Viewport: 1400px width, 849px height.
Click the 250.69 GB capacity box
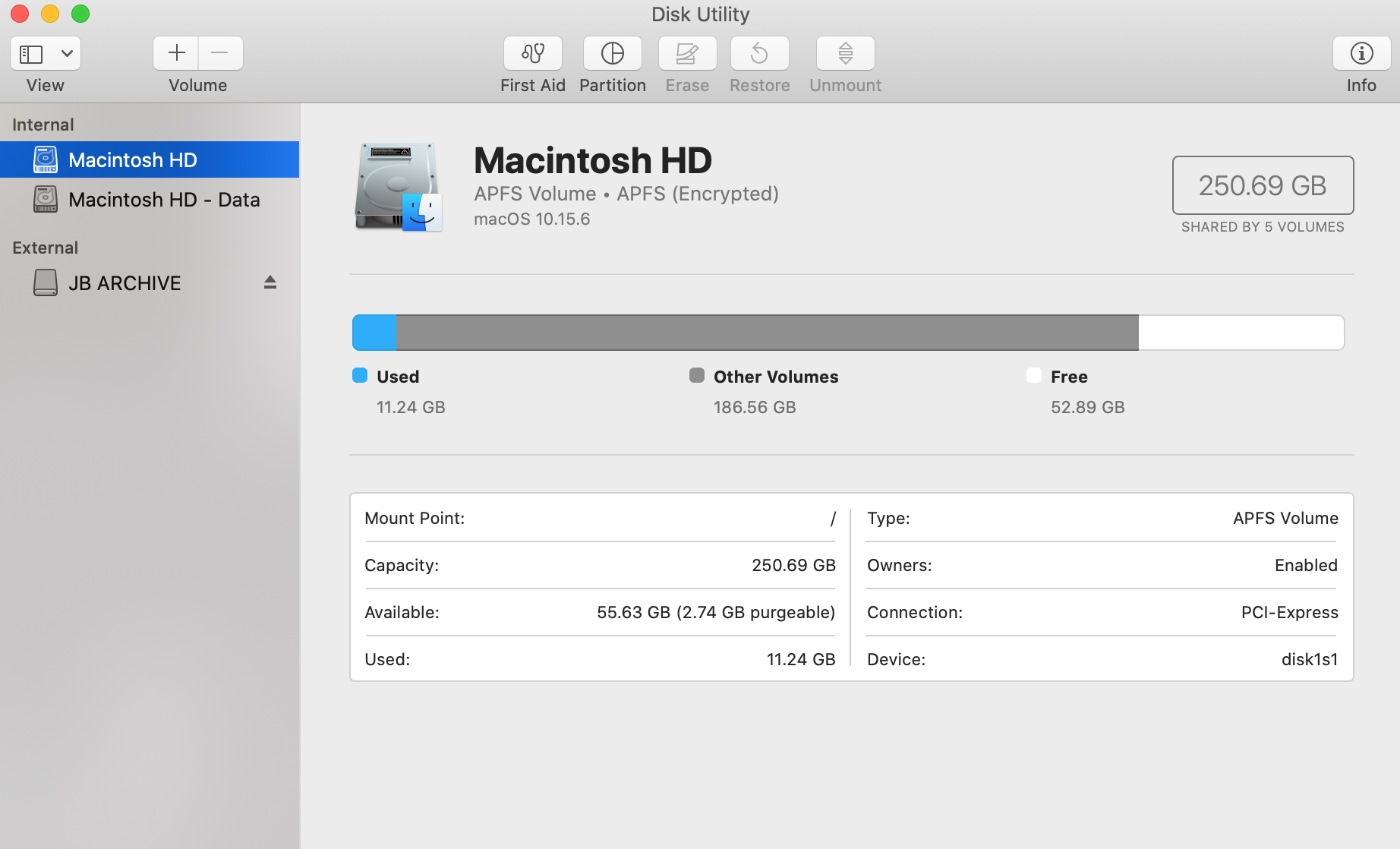[x=1262, y=185]
